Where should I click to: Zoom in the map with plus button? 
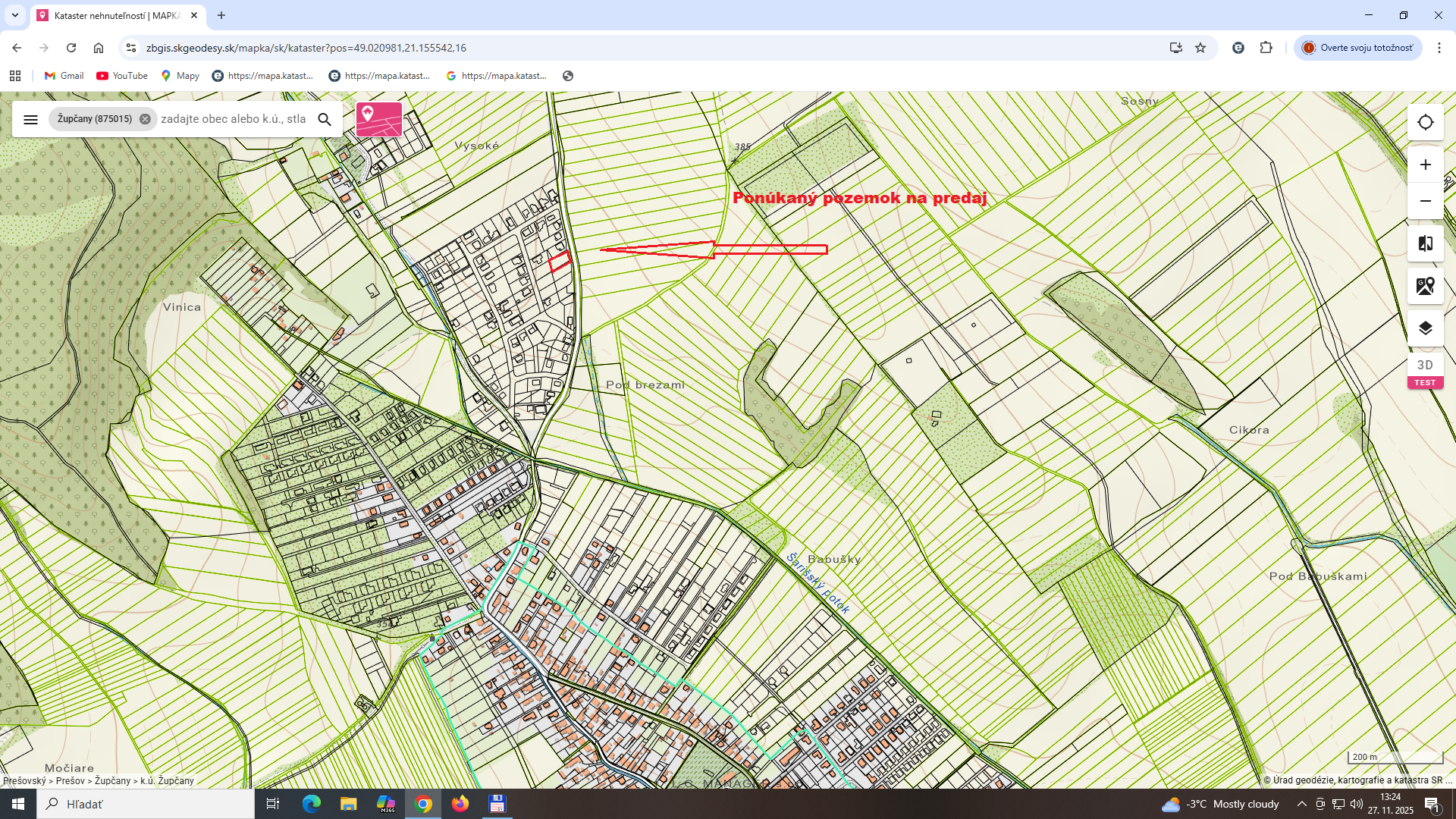(x=1425, y=165)
